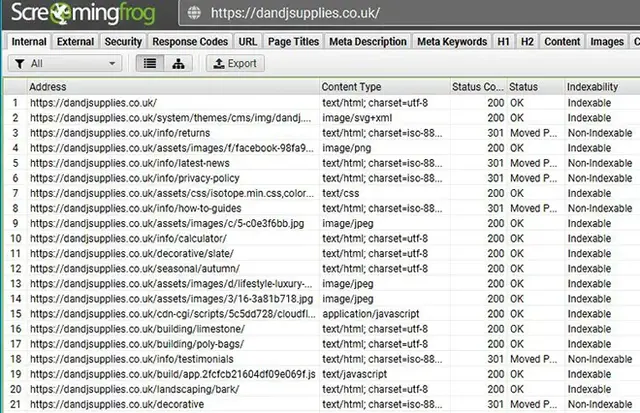Select the /decorative/slate/ address
Screen dimensions: 640x413
[x=132, y=254]
